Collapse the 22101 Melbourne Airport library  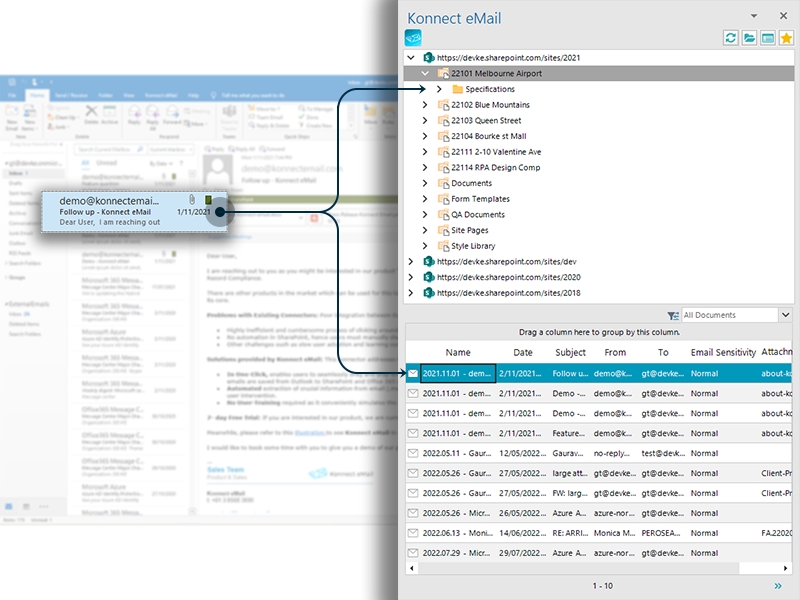point(425,73)
